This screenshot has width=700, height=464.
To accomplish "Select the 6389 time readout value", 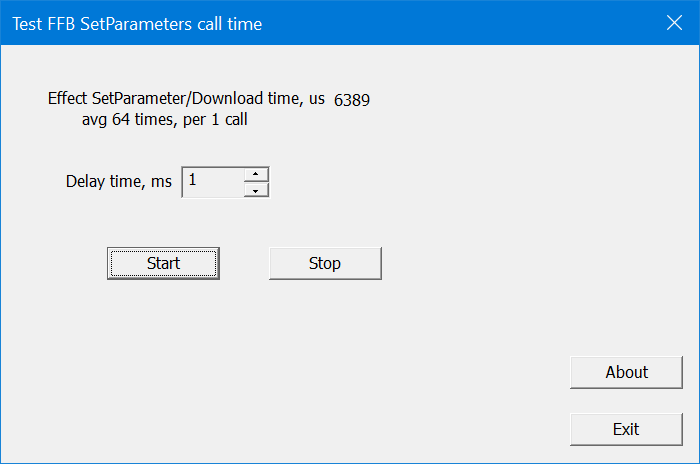I will coord(353,100).
